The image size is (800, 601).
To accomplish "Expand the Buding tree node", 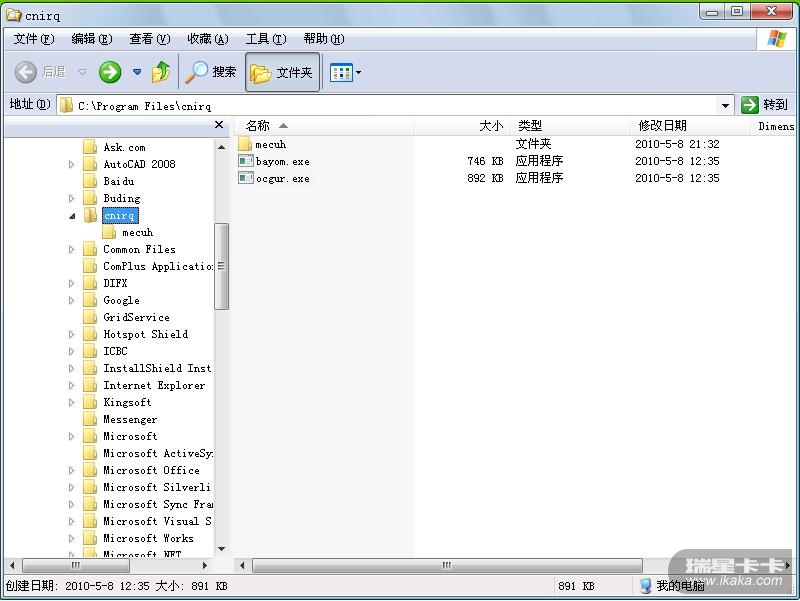I will (x=71, y=198).
